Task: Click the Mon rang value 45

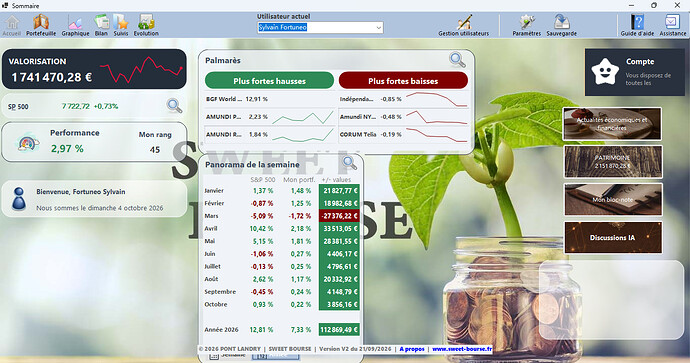Action: pos(154,150)
